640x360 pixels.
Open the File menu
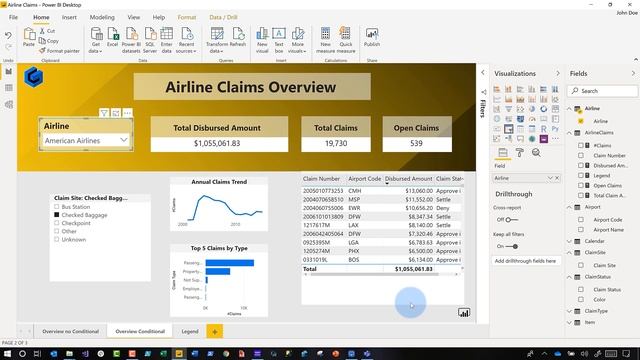[13, 17]
